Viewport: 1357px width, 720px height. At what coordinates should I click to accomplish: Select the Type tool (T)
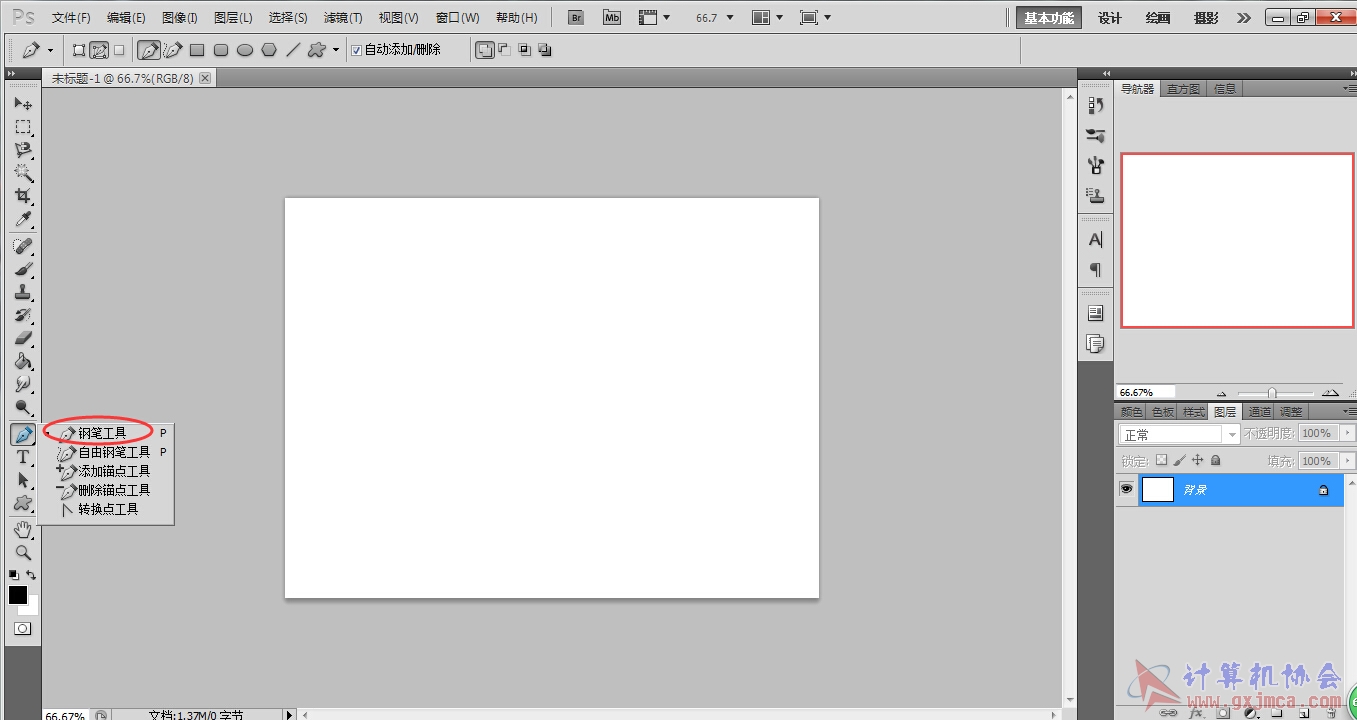tap(23, 457)
